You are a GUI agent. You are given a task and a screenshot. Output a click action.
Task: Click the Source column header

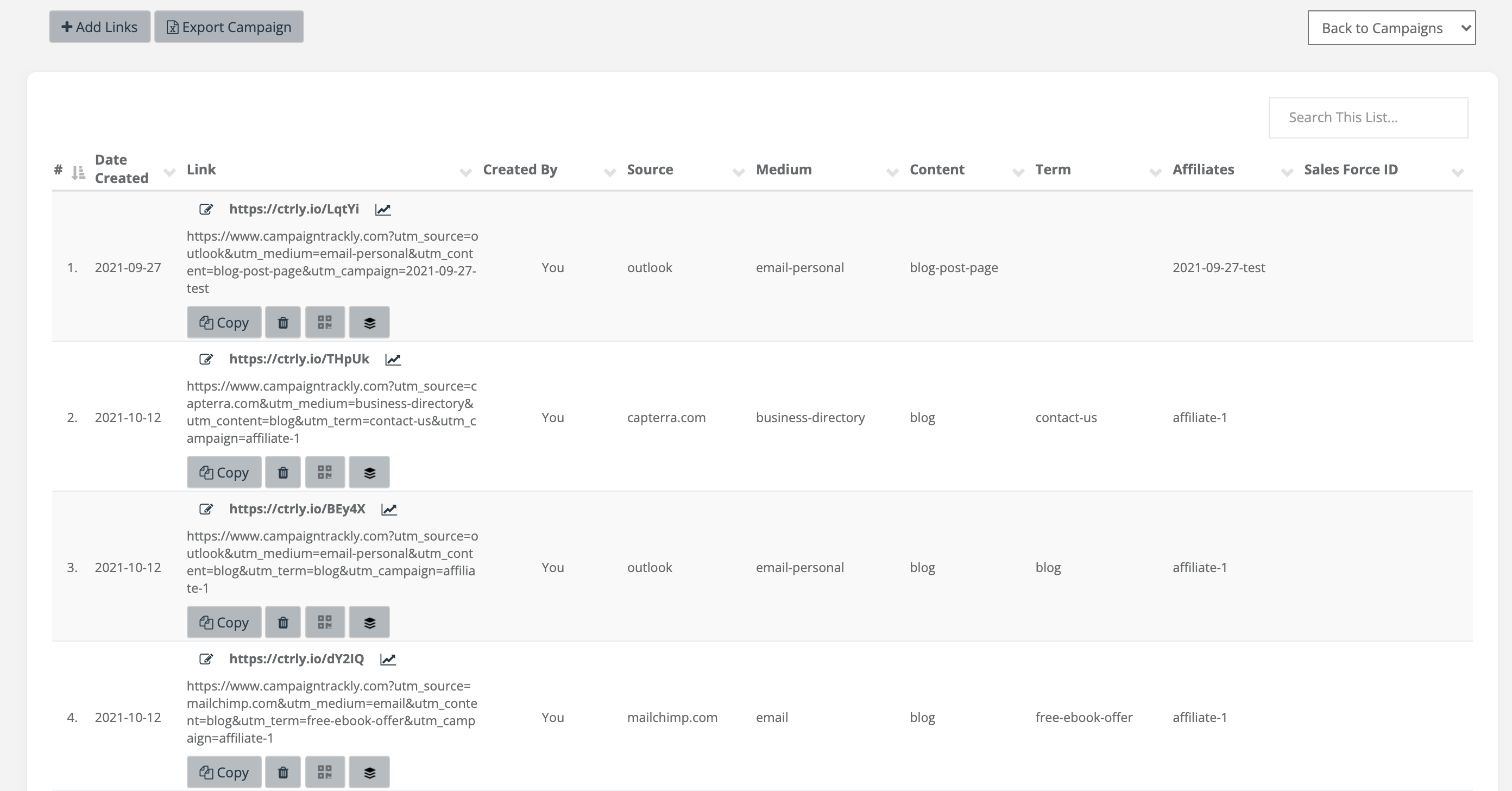(650, 169)
